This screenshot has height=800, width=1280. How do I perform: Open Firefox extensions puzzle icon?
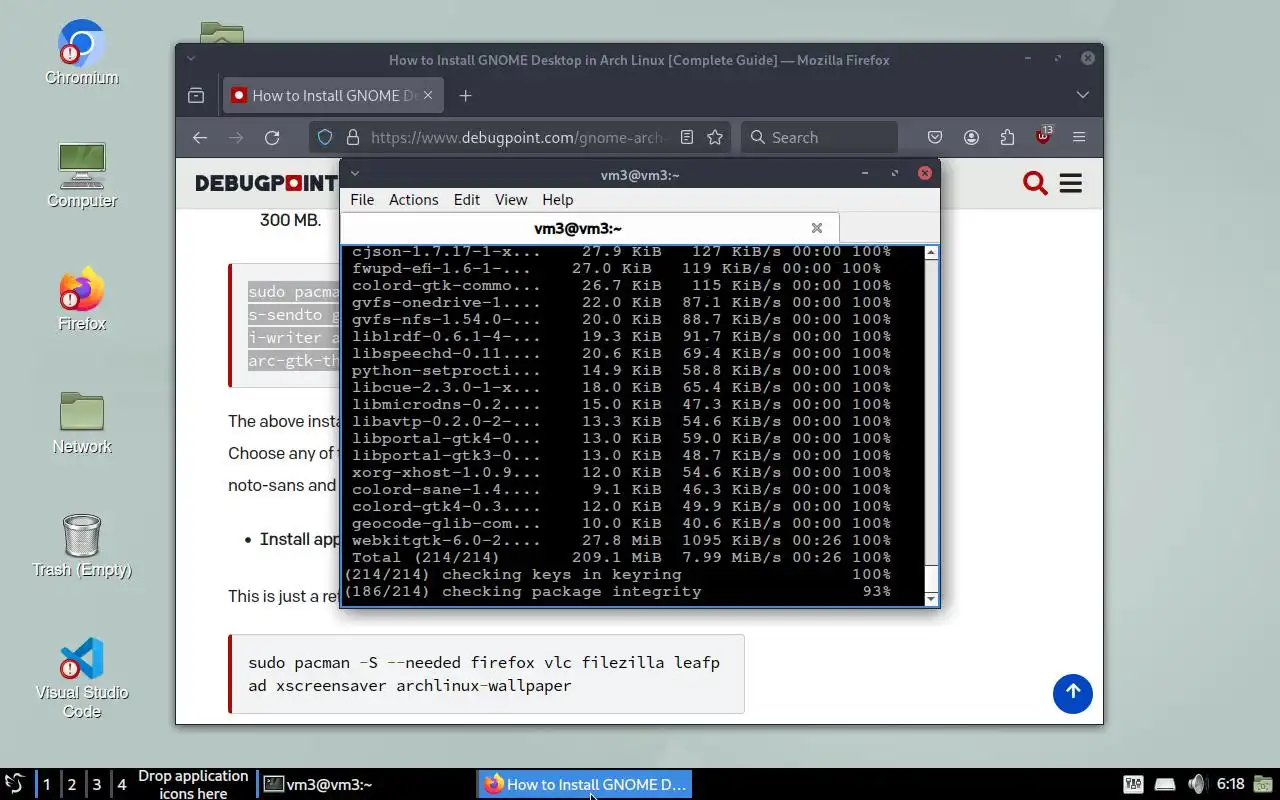click(x=1007, y=137)
